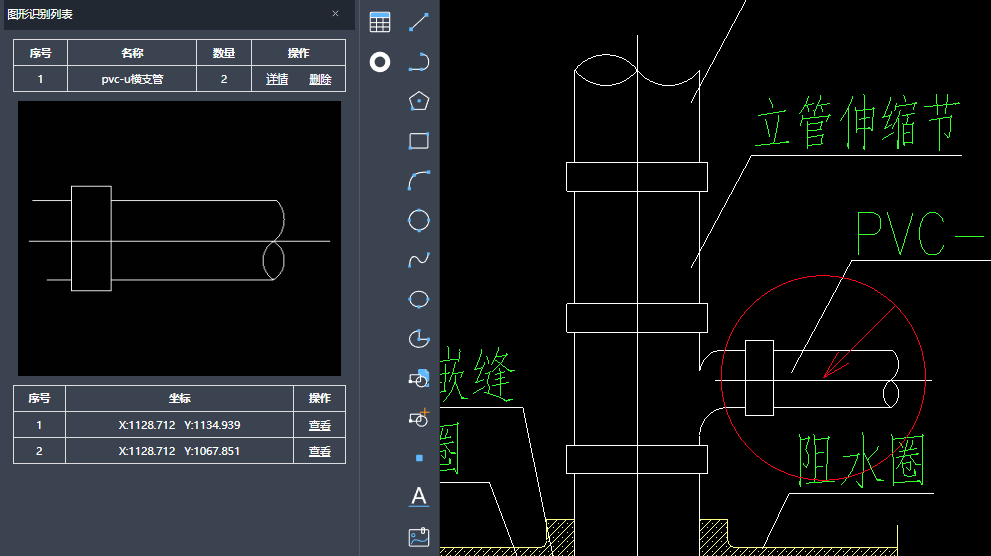Click the 图形识别列表 panel title

40,14
